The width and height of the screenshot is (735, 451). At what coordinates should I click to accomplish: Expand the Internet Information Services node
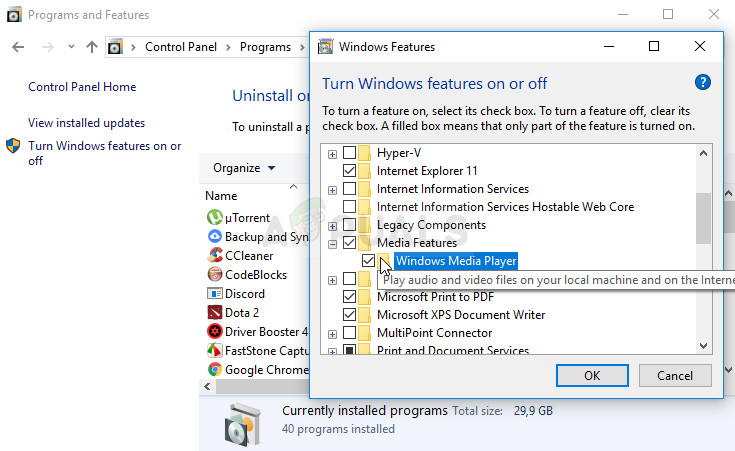332,189
